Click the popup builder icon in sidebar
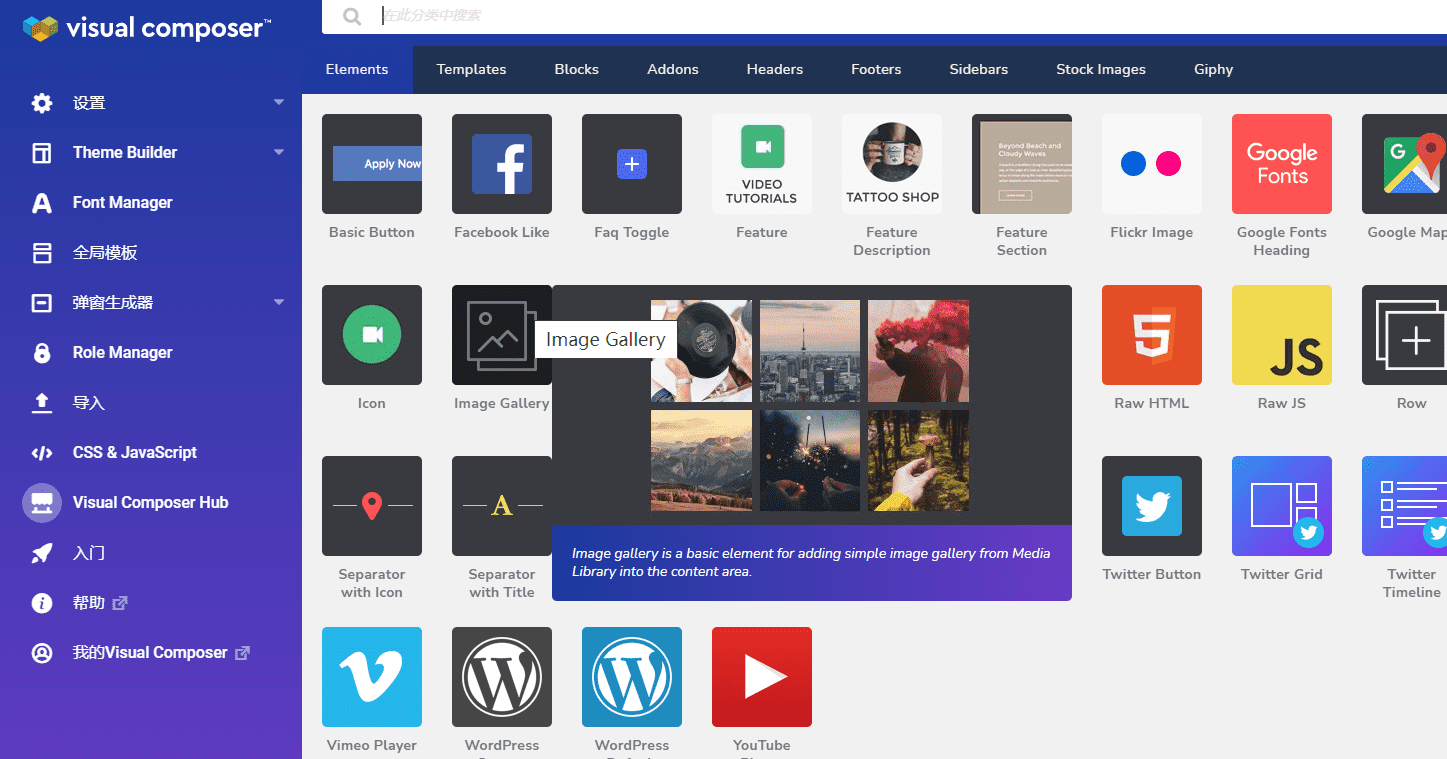The height and width of the screenshot is (759, 1447). point(42,303)
